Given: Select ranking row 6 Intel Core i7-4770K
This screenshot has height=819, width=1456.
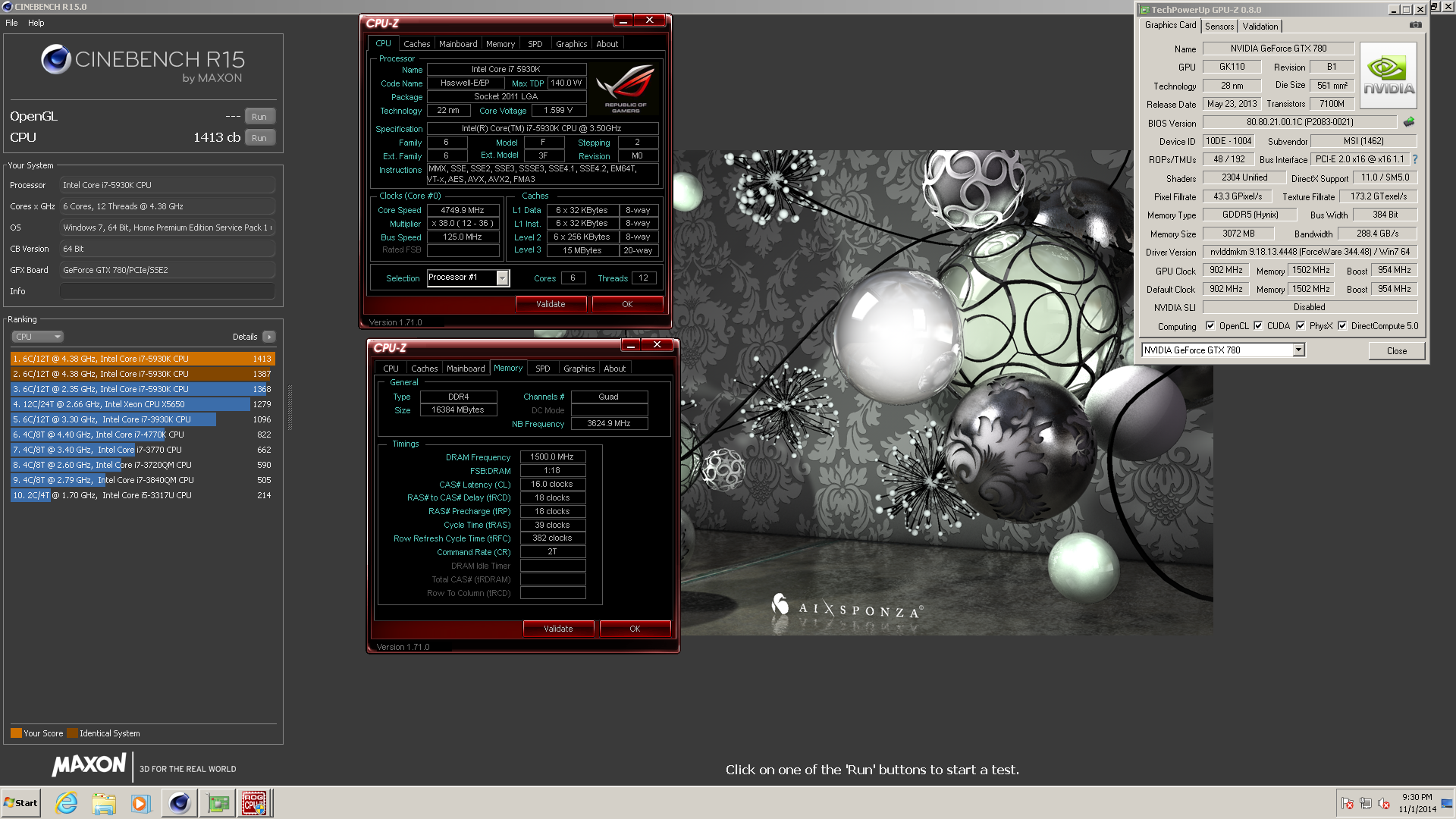Looking at the screenshot, I should pyautogui.click(x=143, y=435).
